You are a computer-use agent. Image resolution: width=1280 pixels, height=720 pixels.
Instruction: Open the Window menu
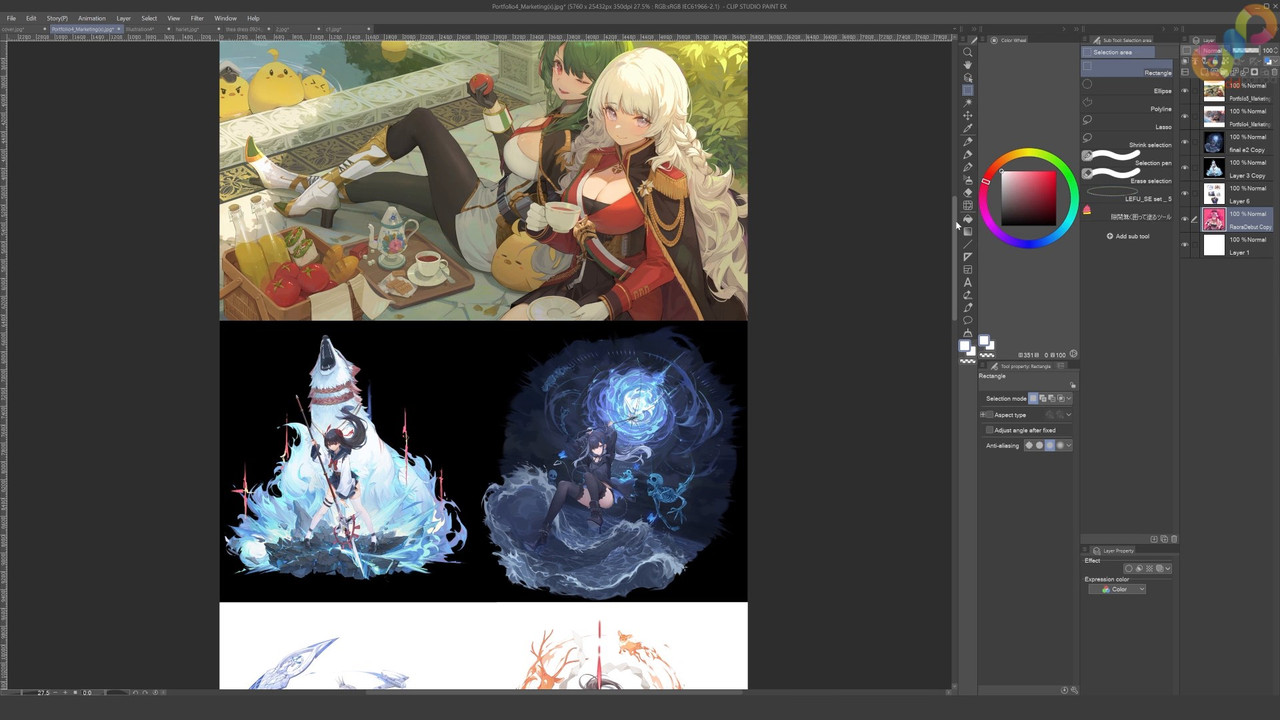pos(225,18)
